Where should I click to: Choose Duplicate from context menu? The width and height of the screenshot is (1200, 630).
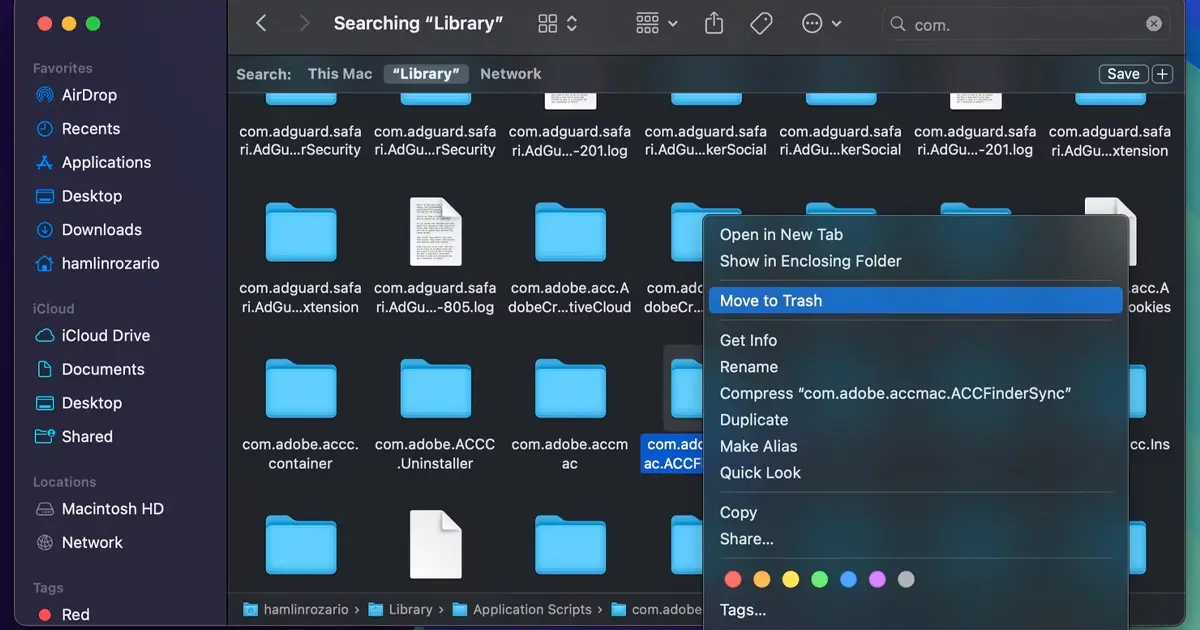tap(754, 420)
